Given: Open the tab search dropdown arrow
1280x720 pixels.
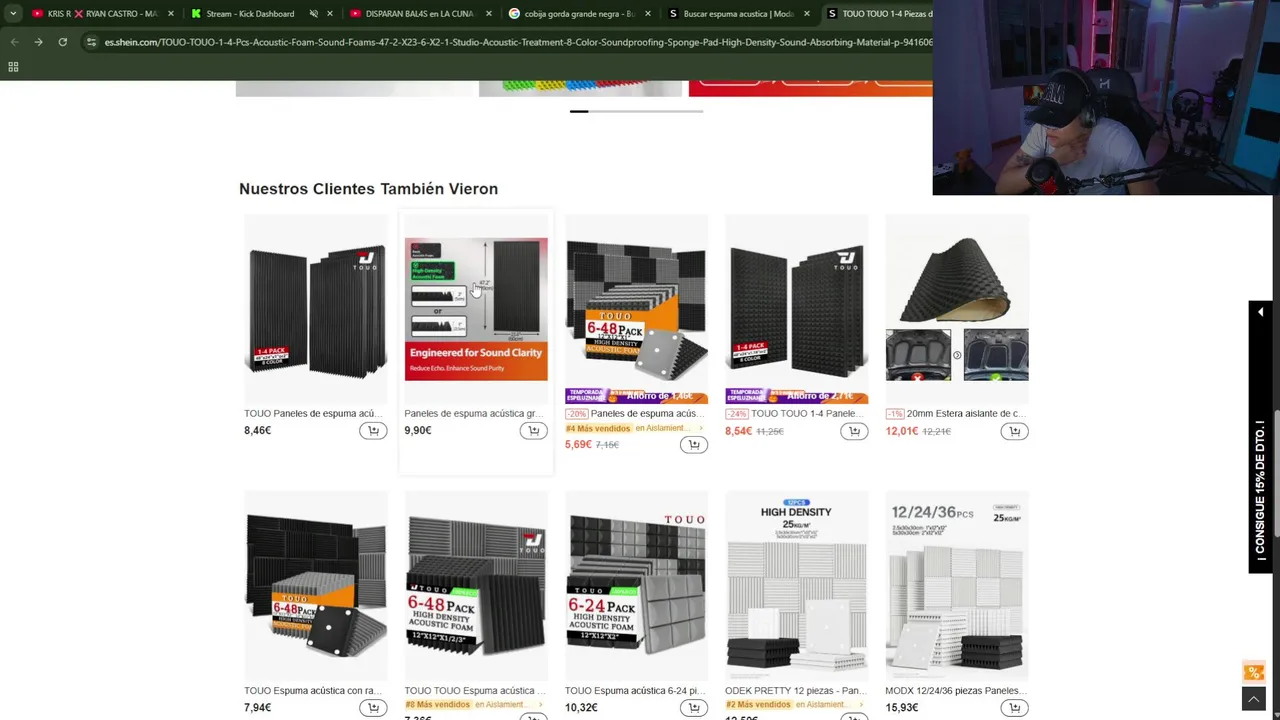Looking at the screenshot, I should point(12,14).
